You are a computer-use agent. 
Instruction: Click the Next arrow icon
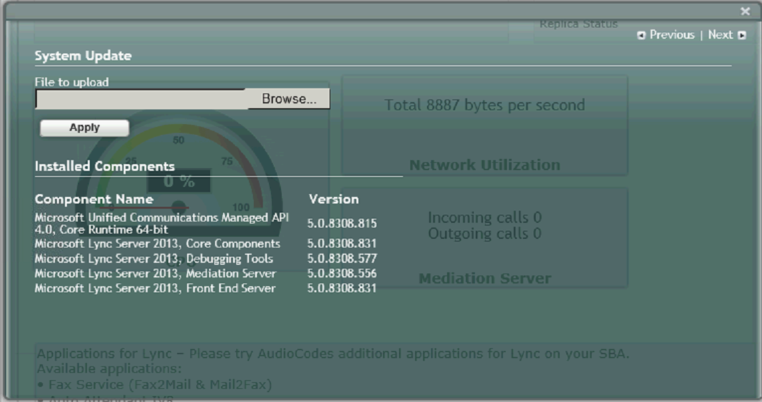742,35
